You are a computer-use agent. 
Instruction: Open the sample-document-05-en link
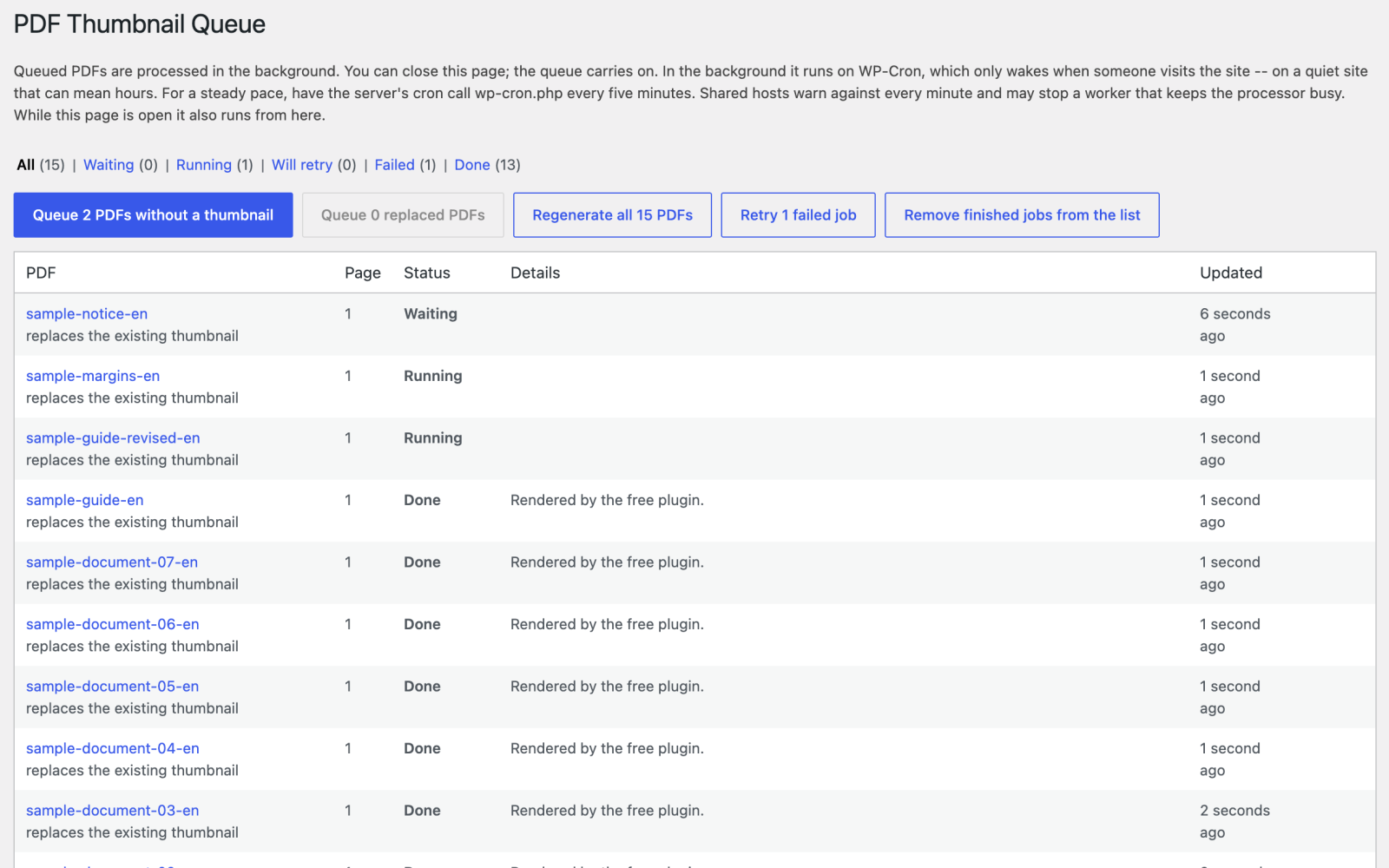click(x=113, y=687)
